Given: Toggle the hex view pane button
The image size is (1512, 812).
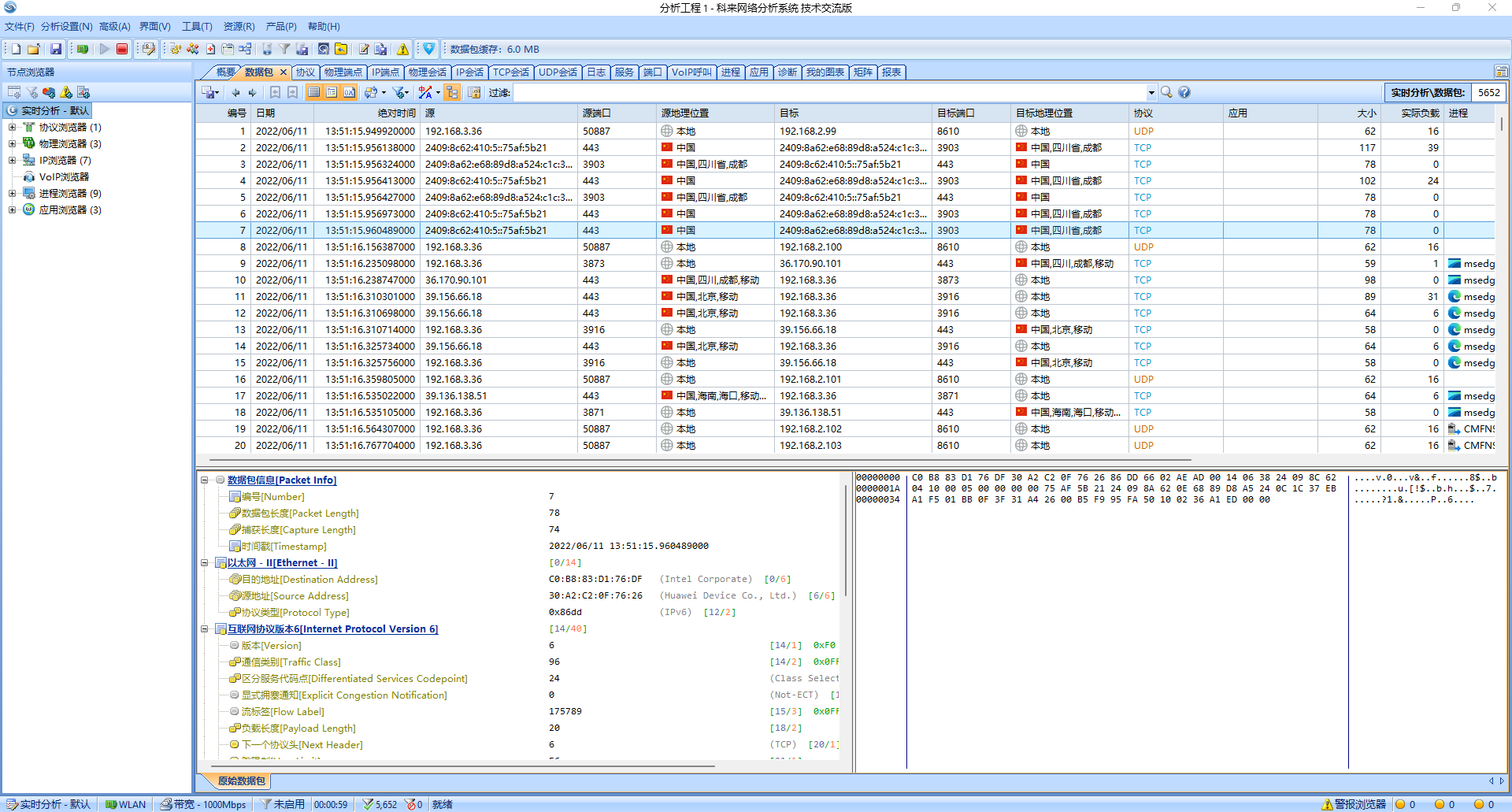Looking at the screenshot, I should click(349, 92).
